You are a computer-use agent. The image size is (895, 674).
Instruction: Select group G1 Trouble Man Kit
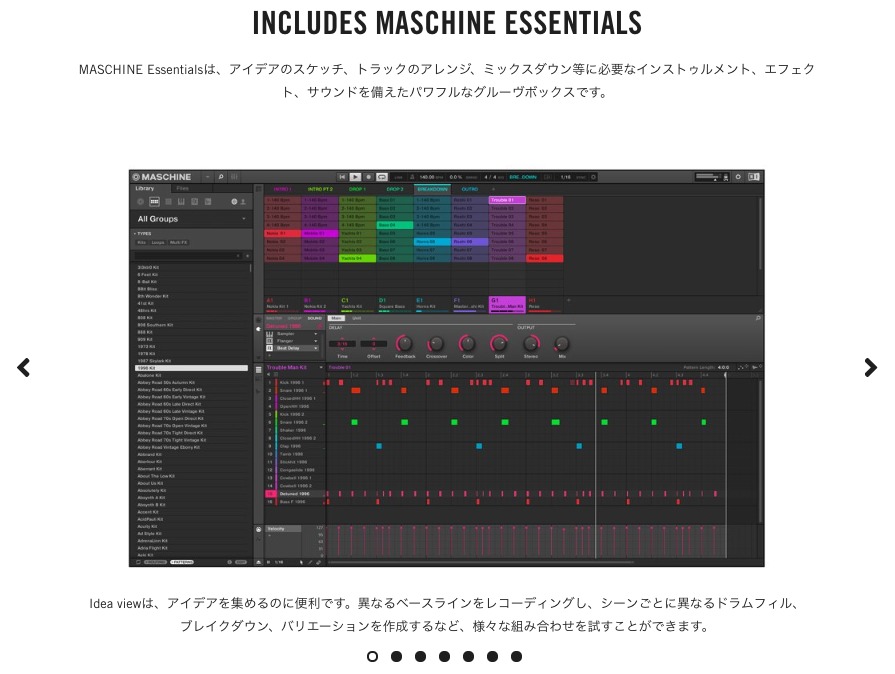point(507,304)
